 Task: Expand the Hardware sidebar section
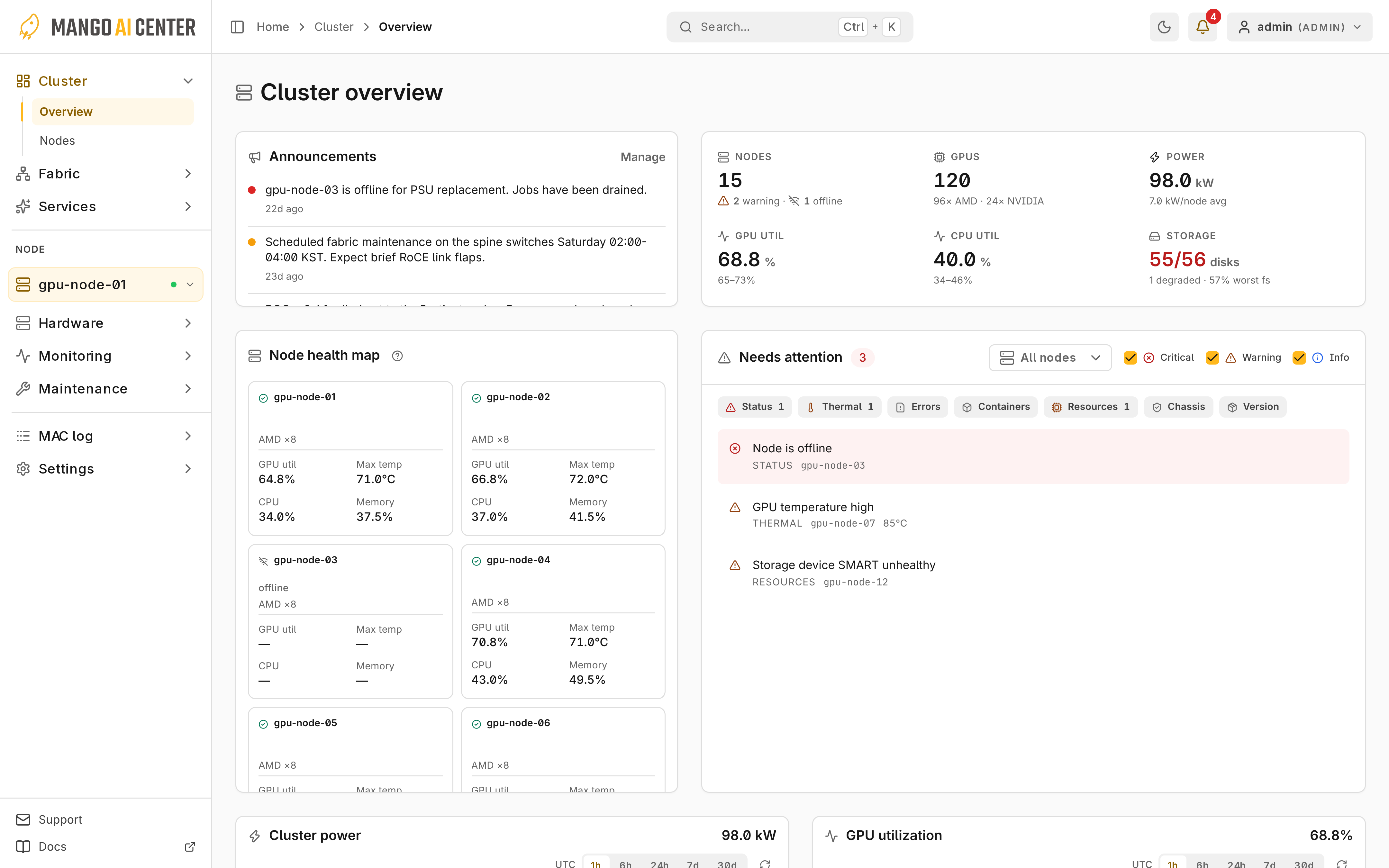point(105,323)
